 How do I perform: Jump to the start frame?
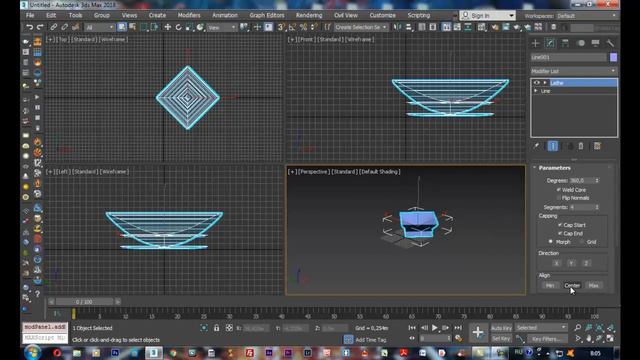412,328
